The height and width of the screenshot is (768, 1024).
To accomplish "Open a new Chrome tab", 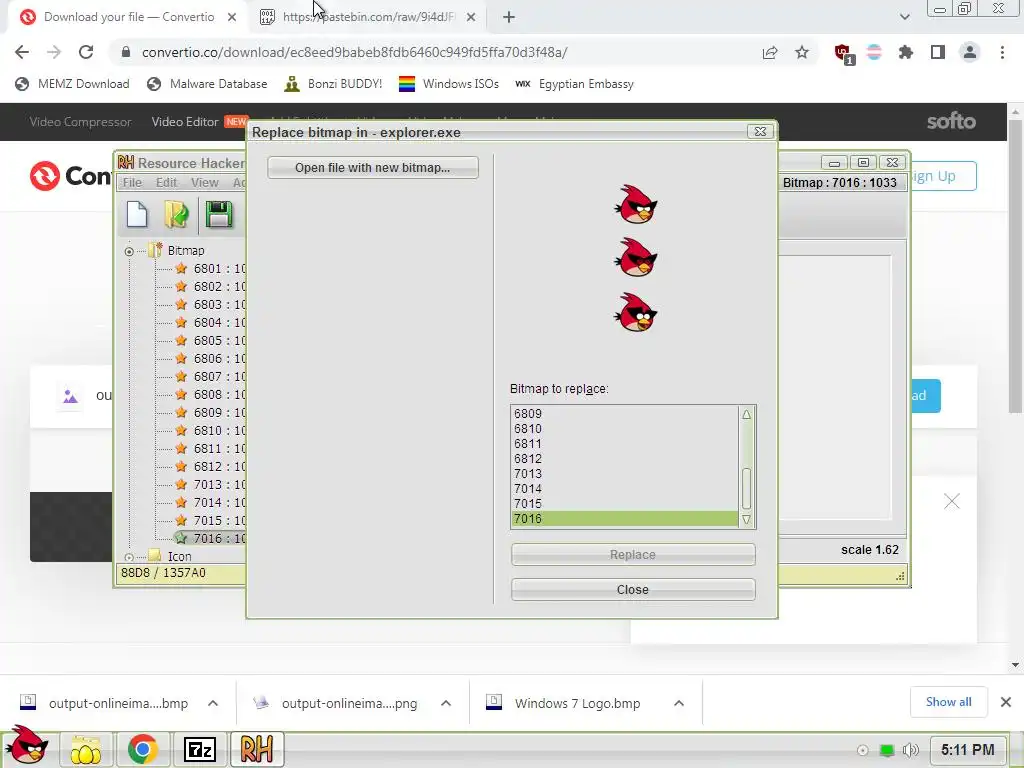I will (509, 18).
